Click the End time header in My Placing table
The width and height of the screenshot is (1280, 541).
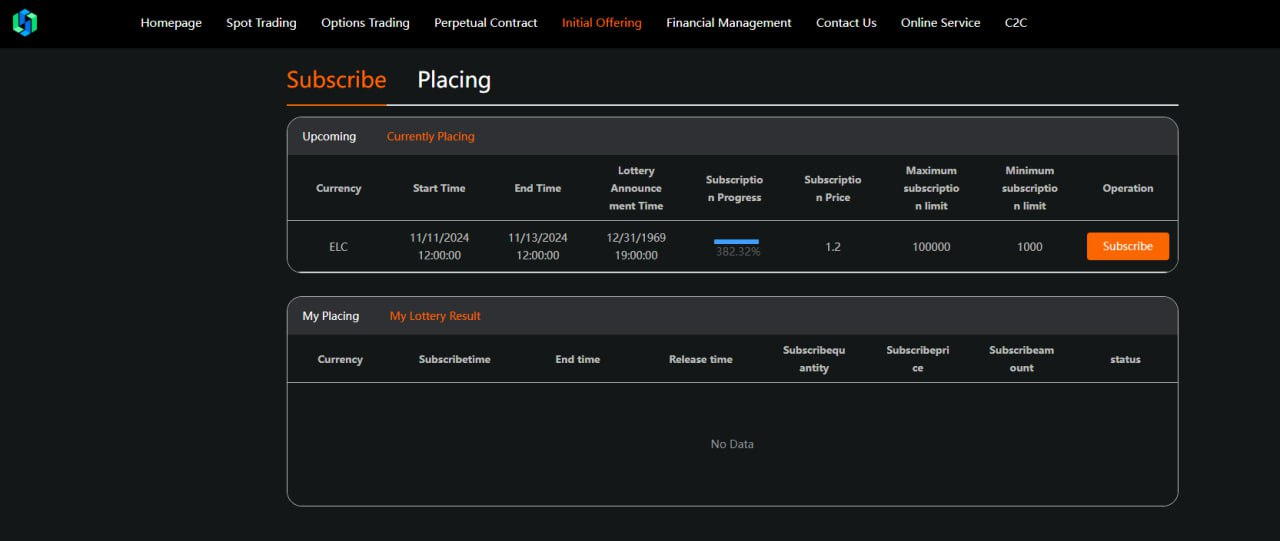(x=578, y=359)
